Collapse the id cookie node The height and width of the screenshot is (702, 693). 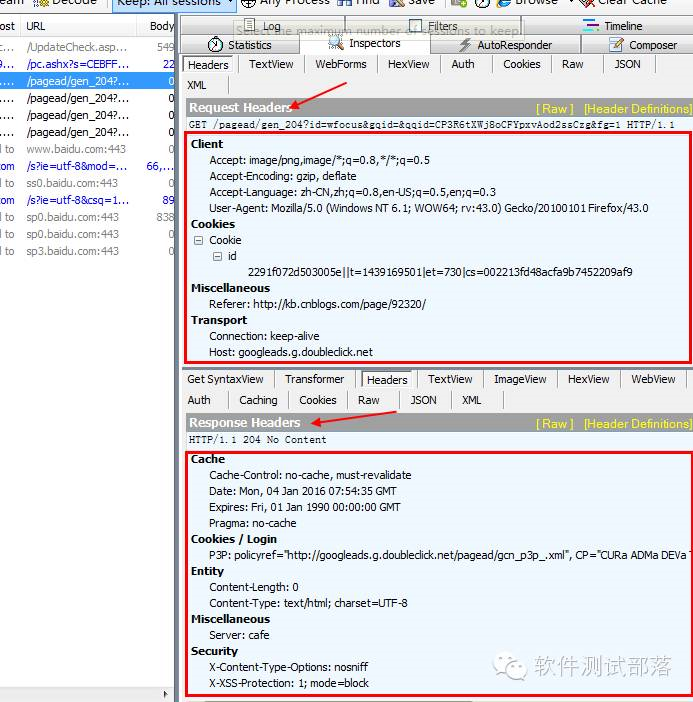pos(217,257)
